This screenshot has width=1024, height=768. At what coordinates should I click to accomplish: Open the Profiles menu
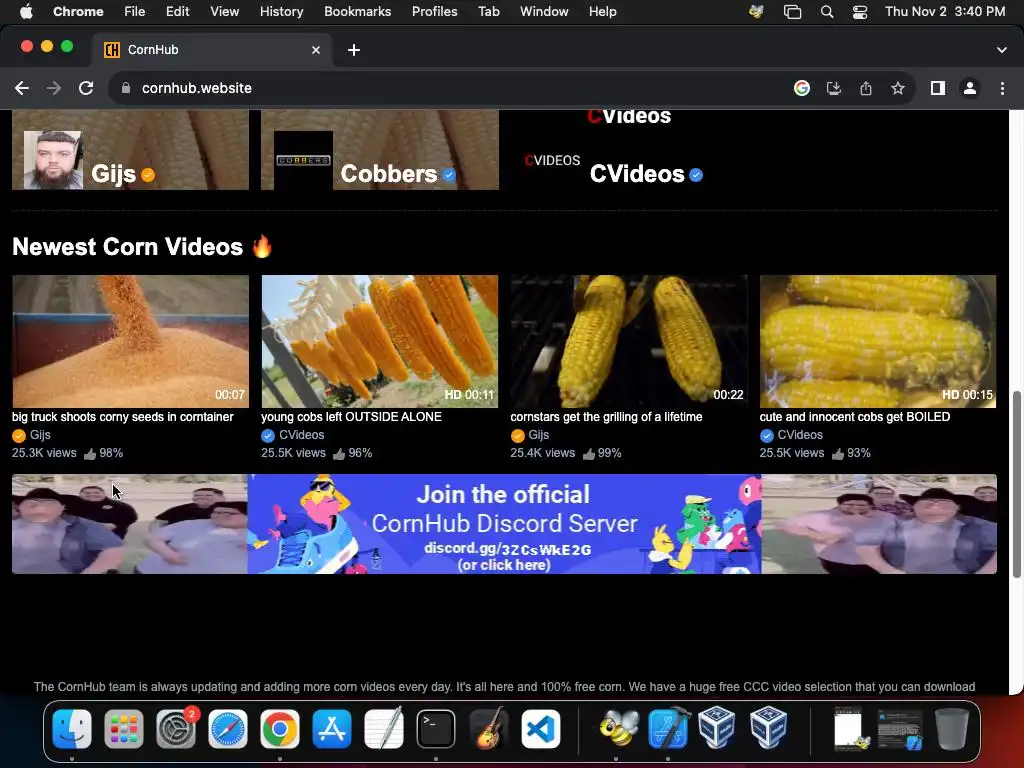click(434, 12)
